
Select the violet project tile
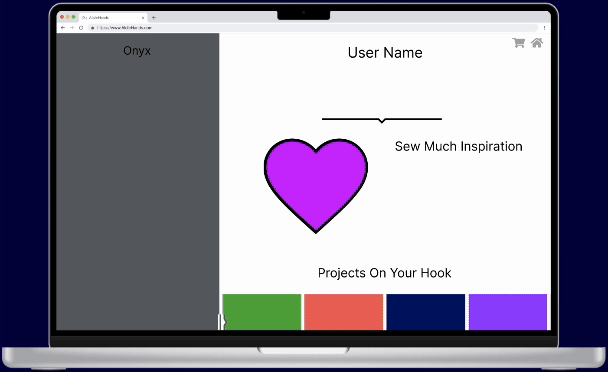click(508, 312)
